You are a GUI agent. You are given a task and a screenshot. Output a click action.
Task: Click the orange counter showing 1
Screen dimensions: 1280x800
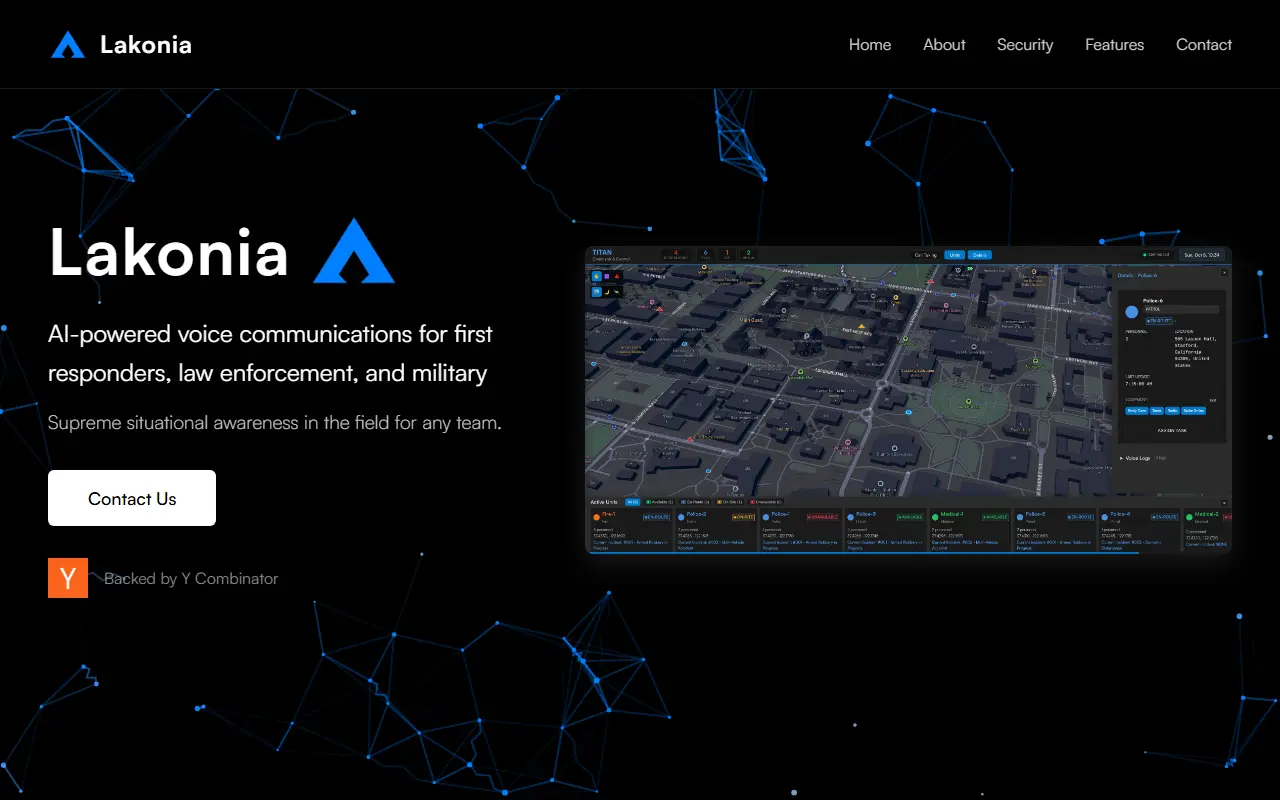(x=727, y=255)
